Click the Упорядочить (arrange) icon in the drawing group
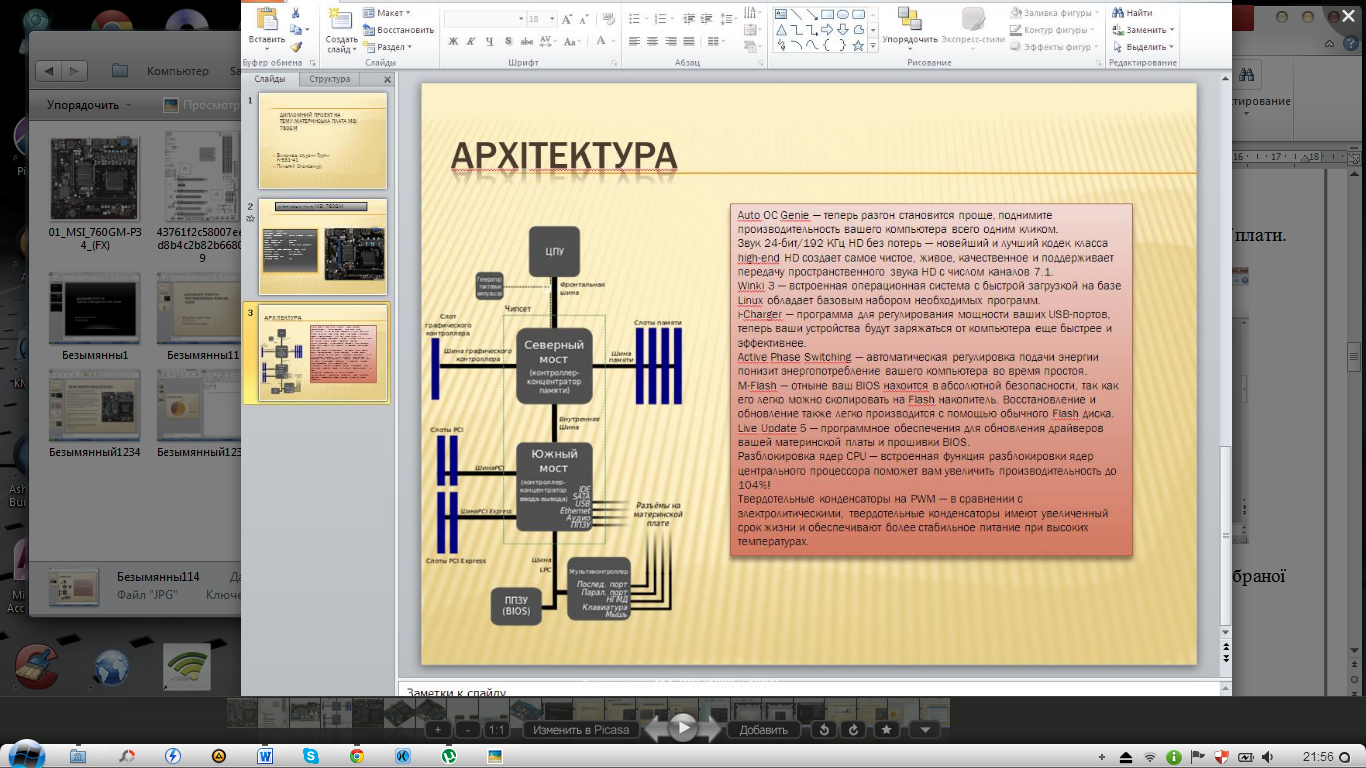Viewport: 1366px width, 768px height. 909,18
